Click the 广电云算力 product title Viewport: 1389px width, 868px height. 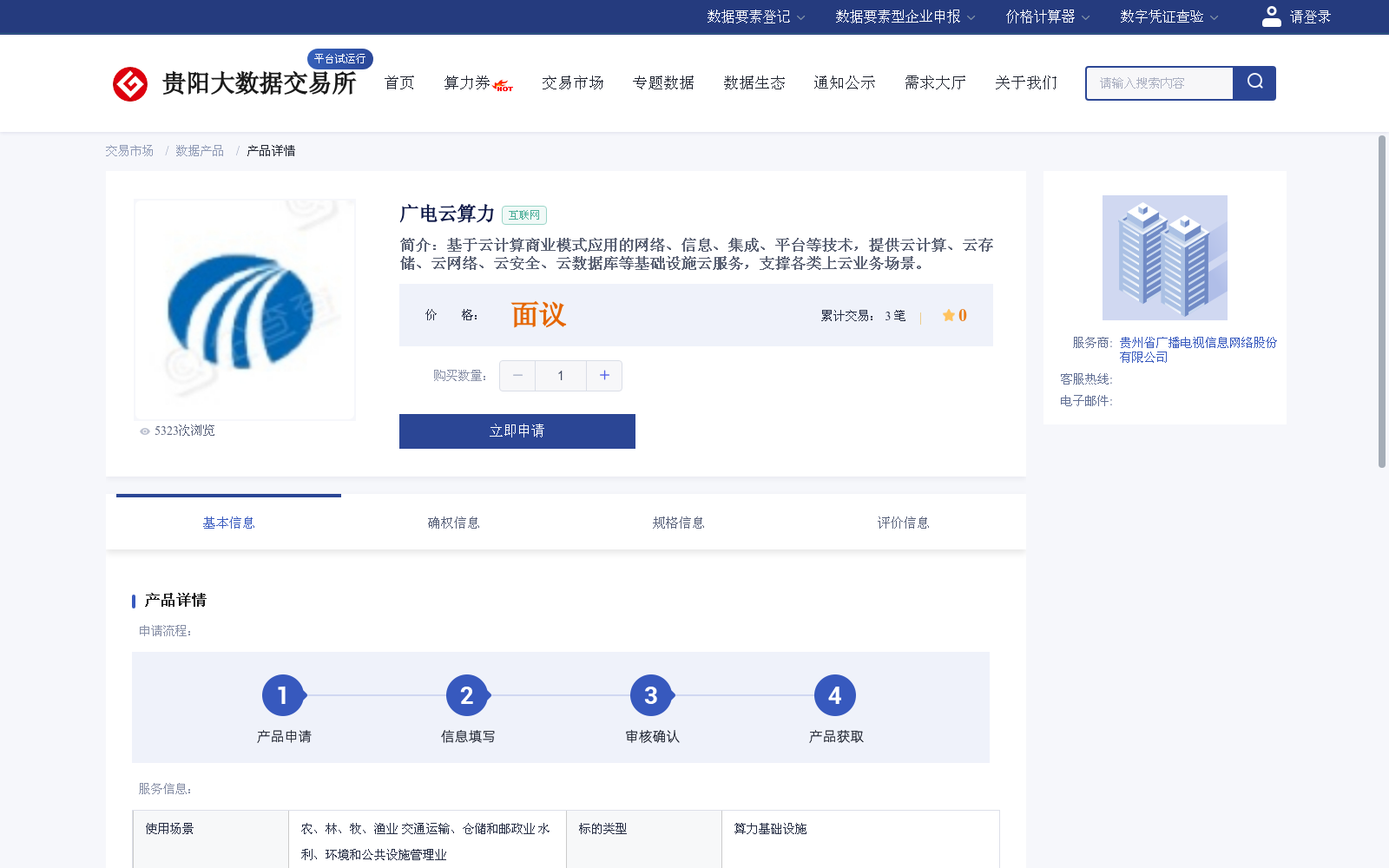pos(447,214)
